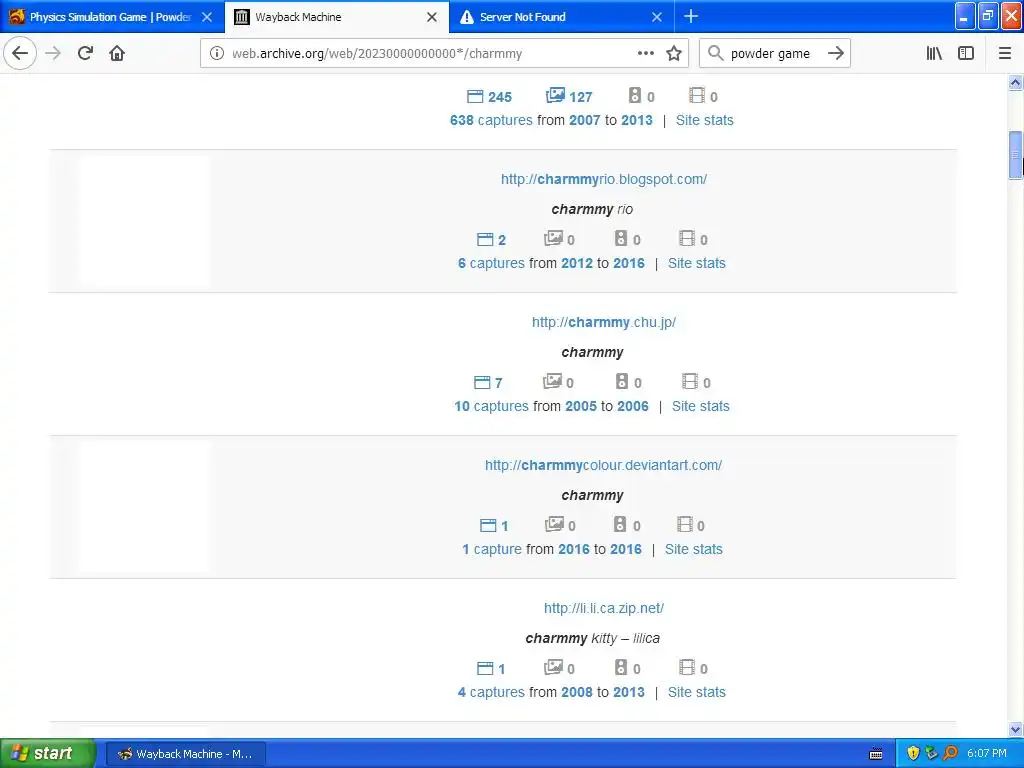
Task: Click the security shield tray icon
Action: tap(913, 754)
